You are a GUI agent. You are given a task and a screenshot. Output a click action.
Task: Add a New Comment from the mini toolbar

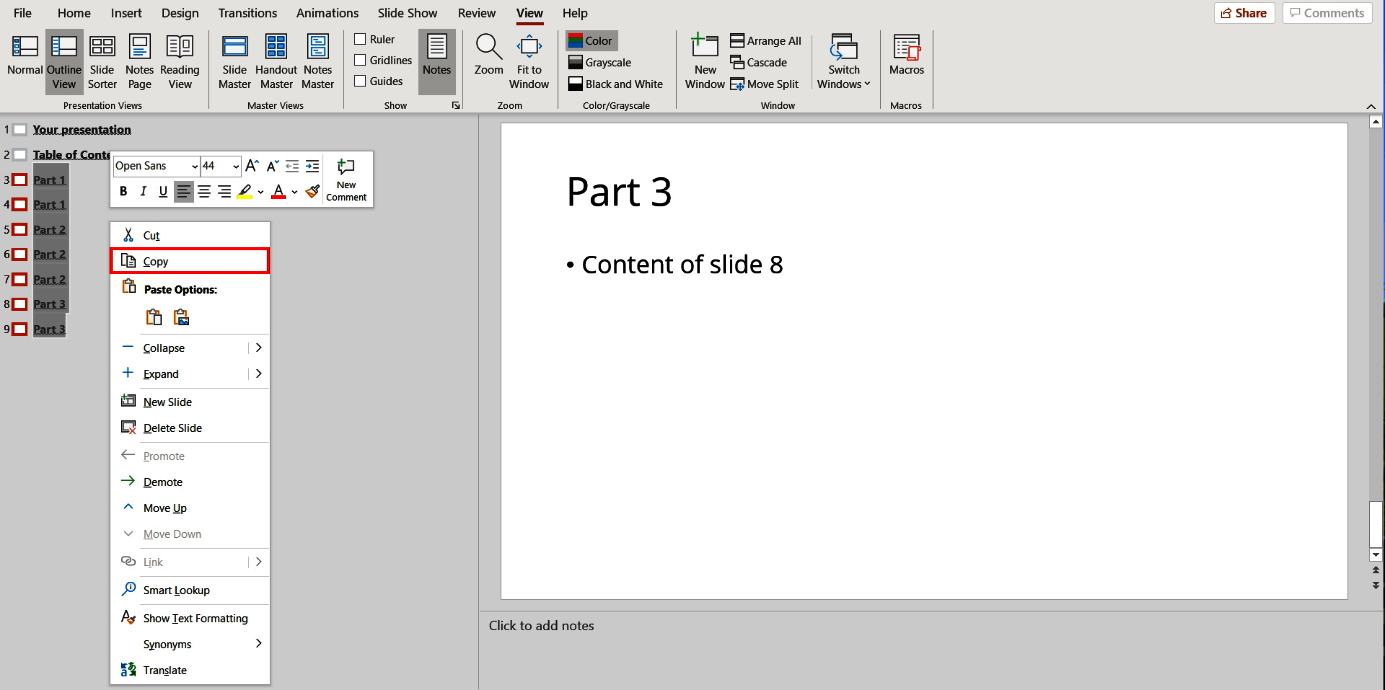point(346,180)
